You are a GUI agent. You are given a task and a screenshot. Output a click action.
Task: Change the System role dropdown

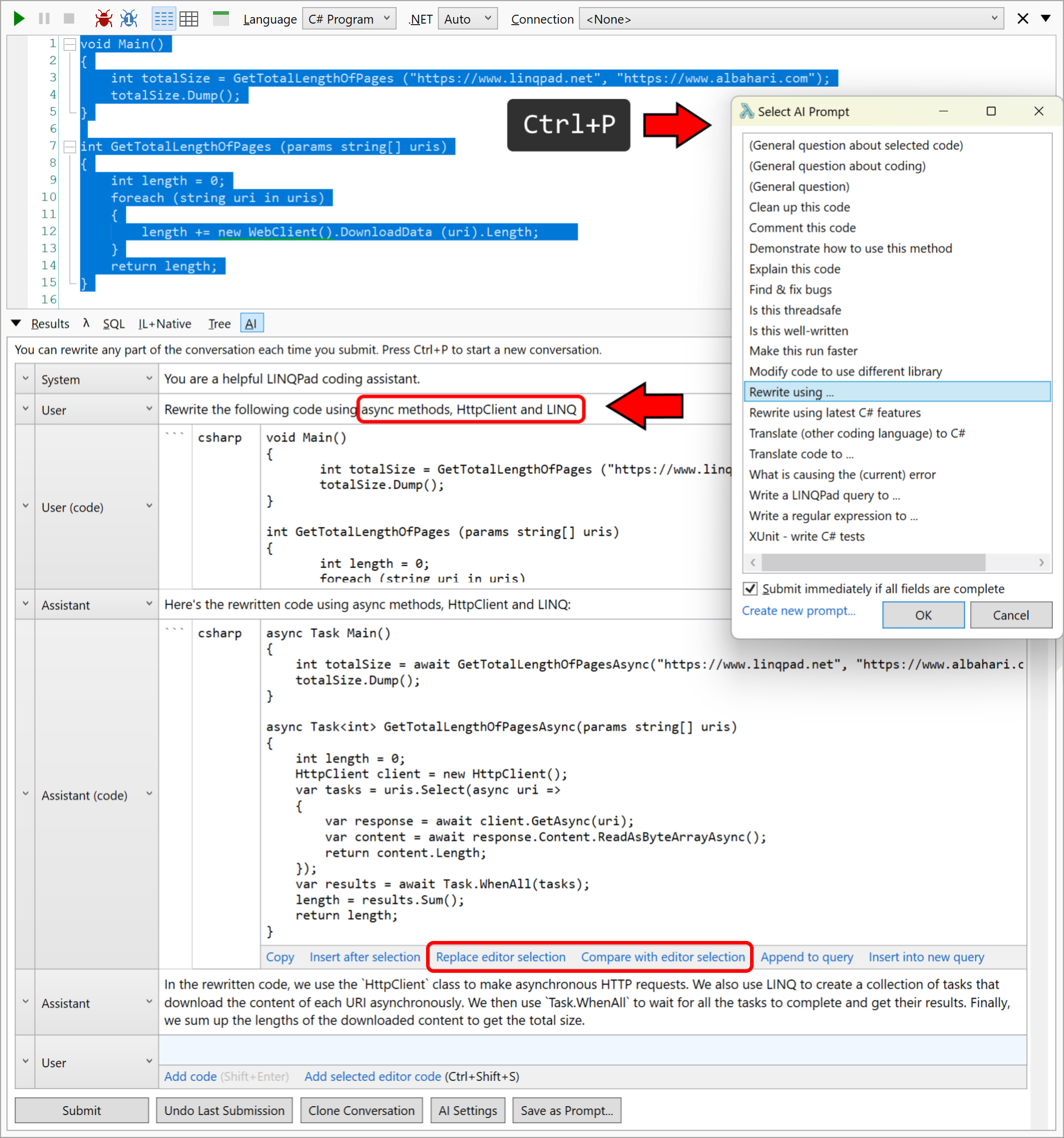pos(97,379)
